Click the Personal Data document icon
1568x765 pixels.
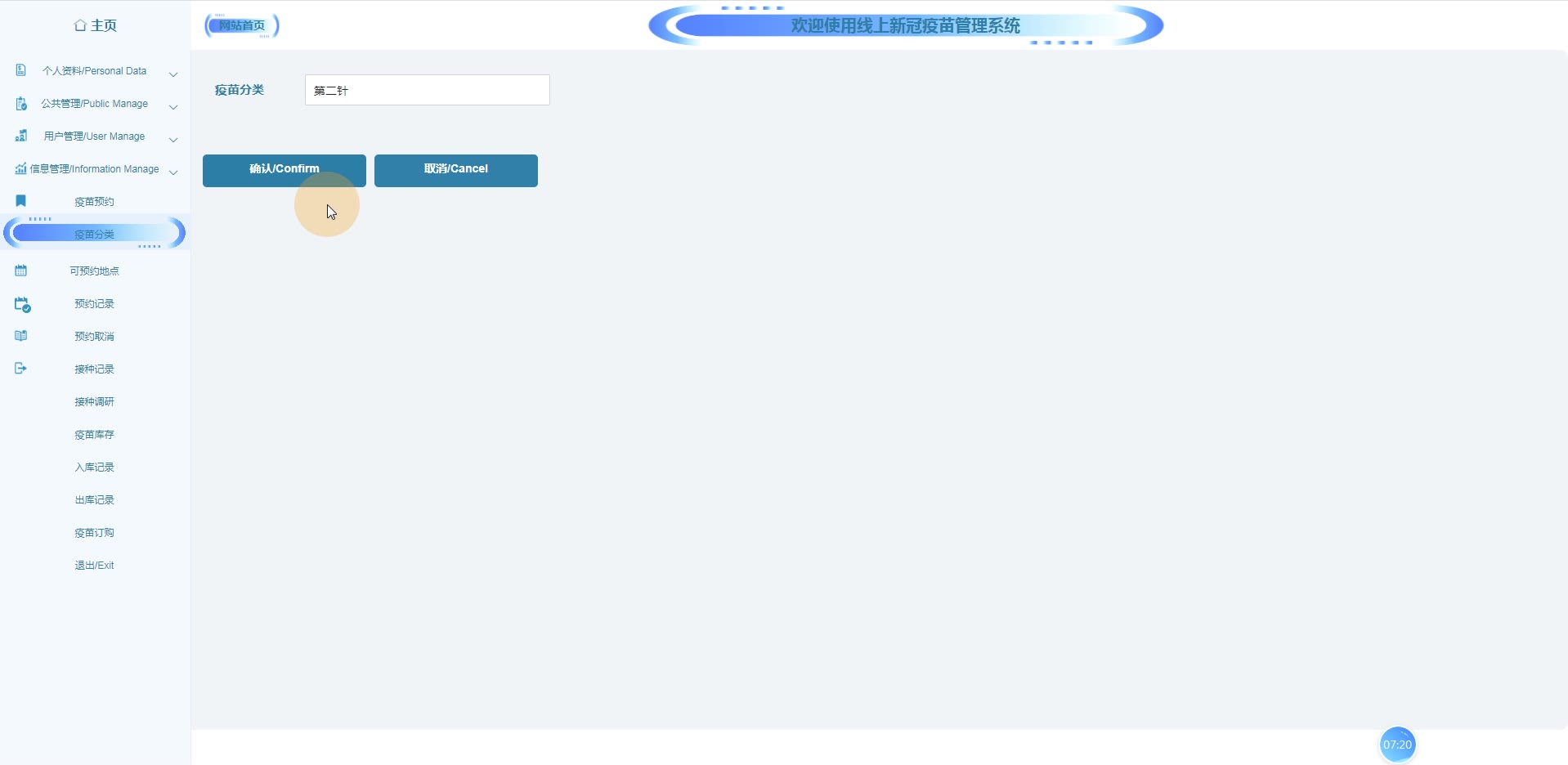[21, 70]
